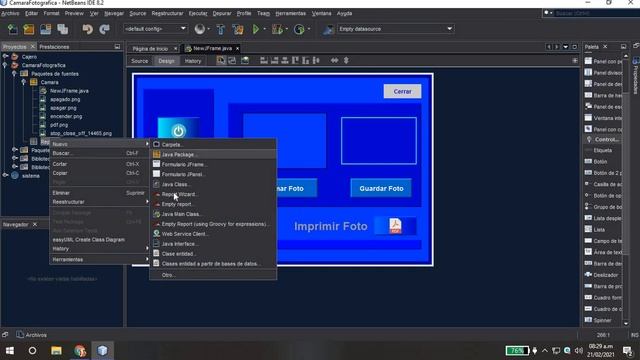This screenshot has width=640, height=360.
Task: Click the Paleta panel scroll down arrow
Action: pyautogui.click(x=626, y=324)
